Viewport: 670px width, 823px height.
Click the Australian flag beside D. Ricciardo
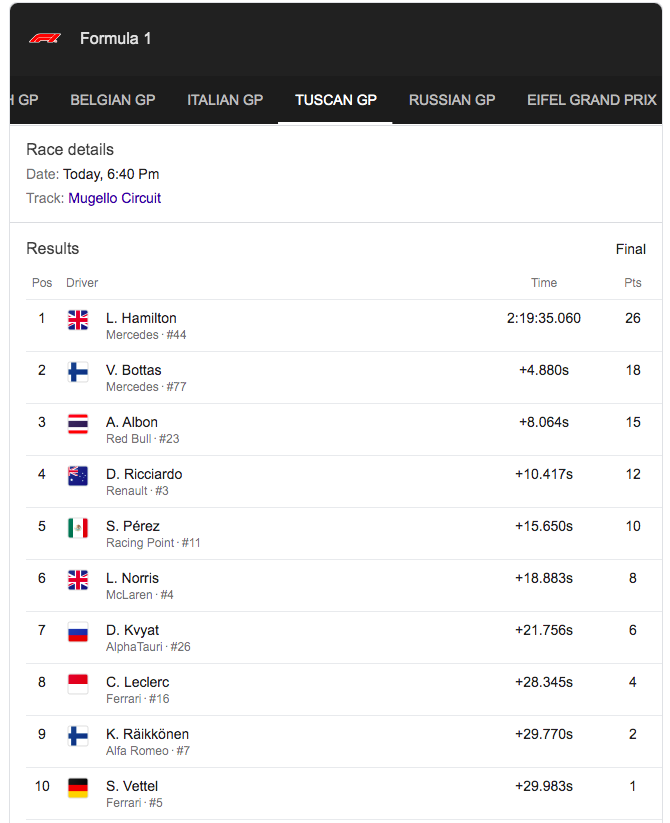(78, 475)
